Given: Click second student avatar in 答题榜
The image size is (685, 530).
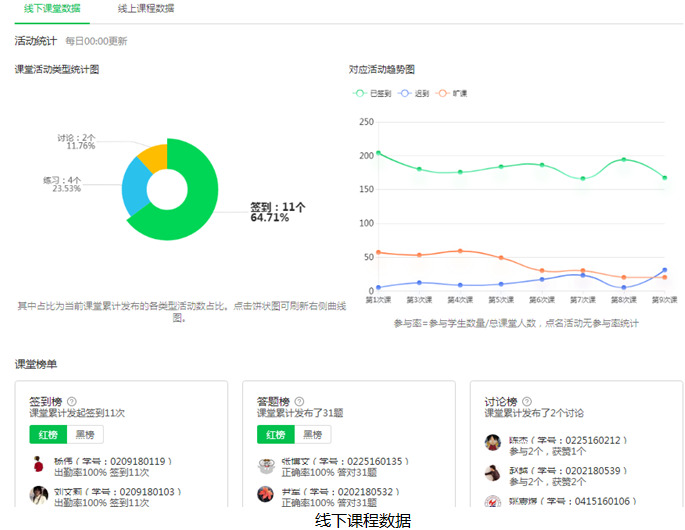Looking at the screenshot, I should coord(266,495).
